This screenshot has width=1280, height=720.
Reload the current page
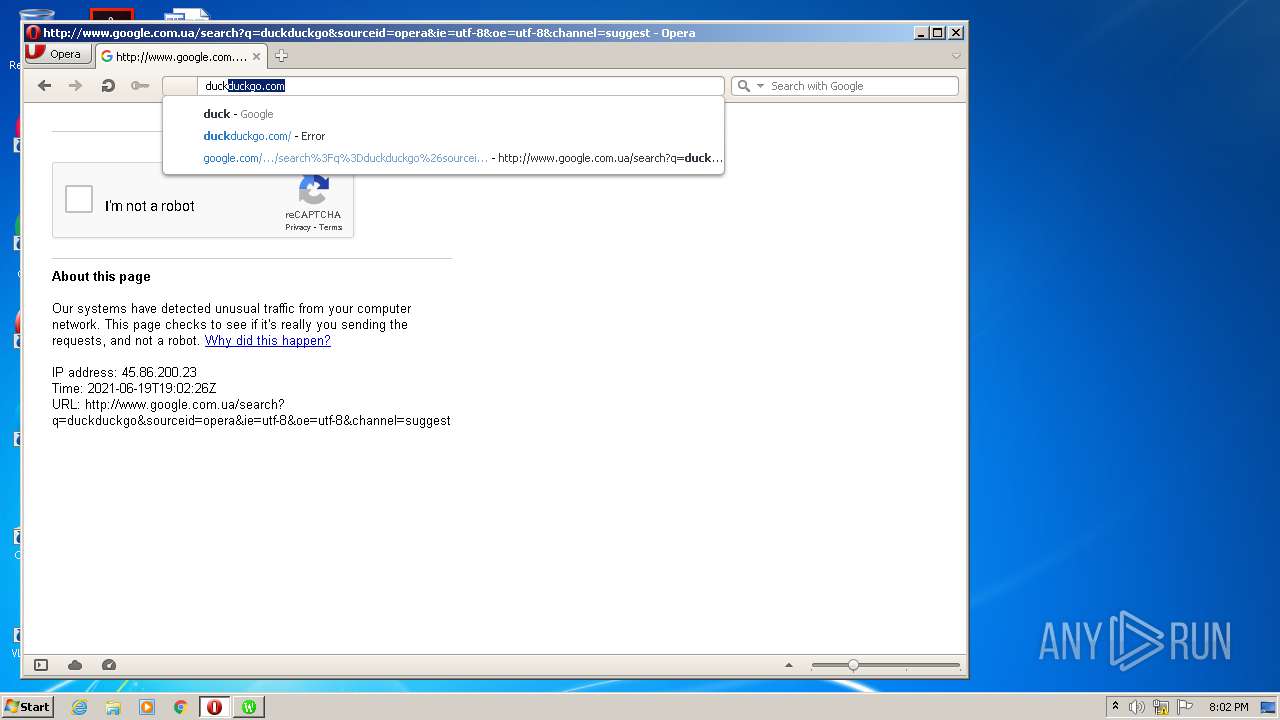coord(108,86)
